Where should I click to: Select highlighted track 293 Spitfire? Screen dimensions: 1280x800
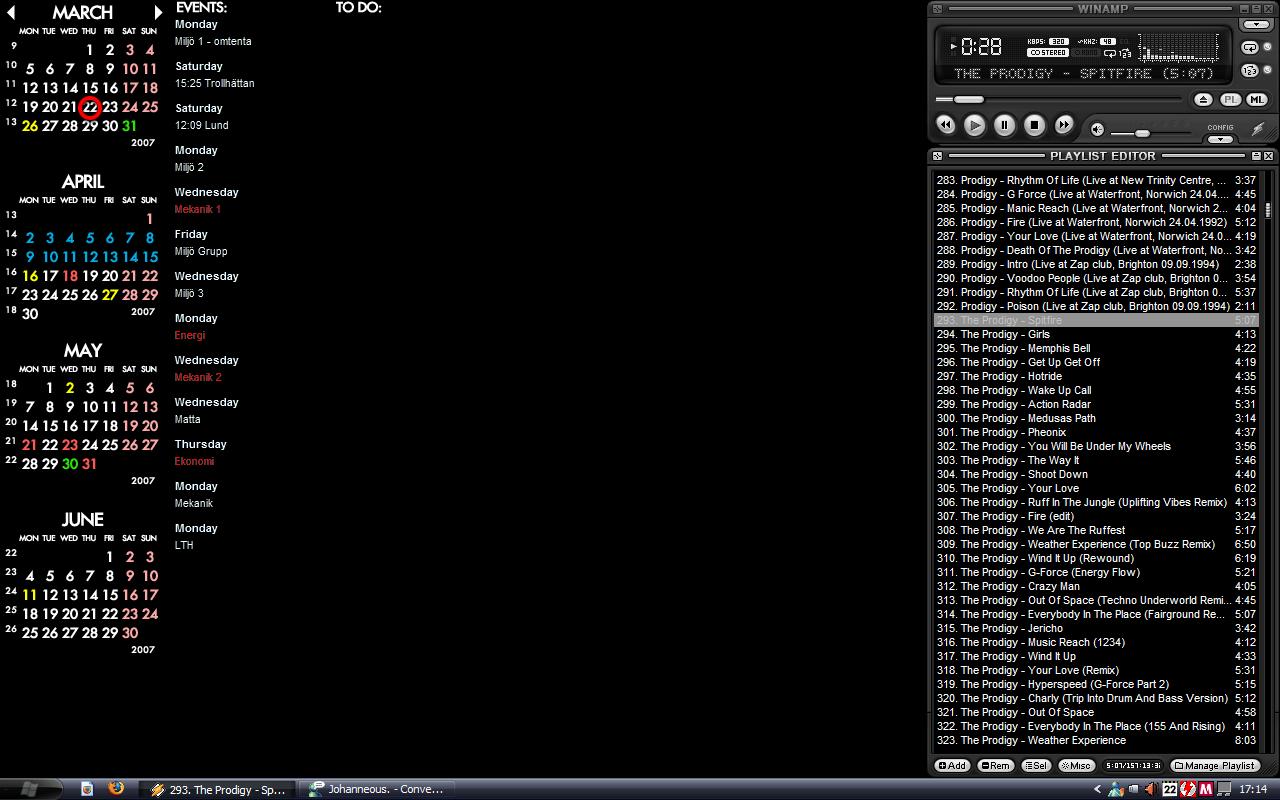point(1096,320)
